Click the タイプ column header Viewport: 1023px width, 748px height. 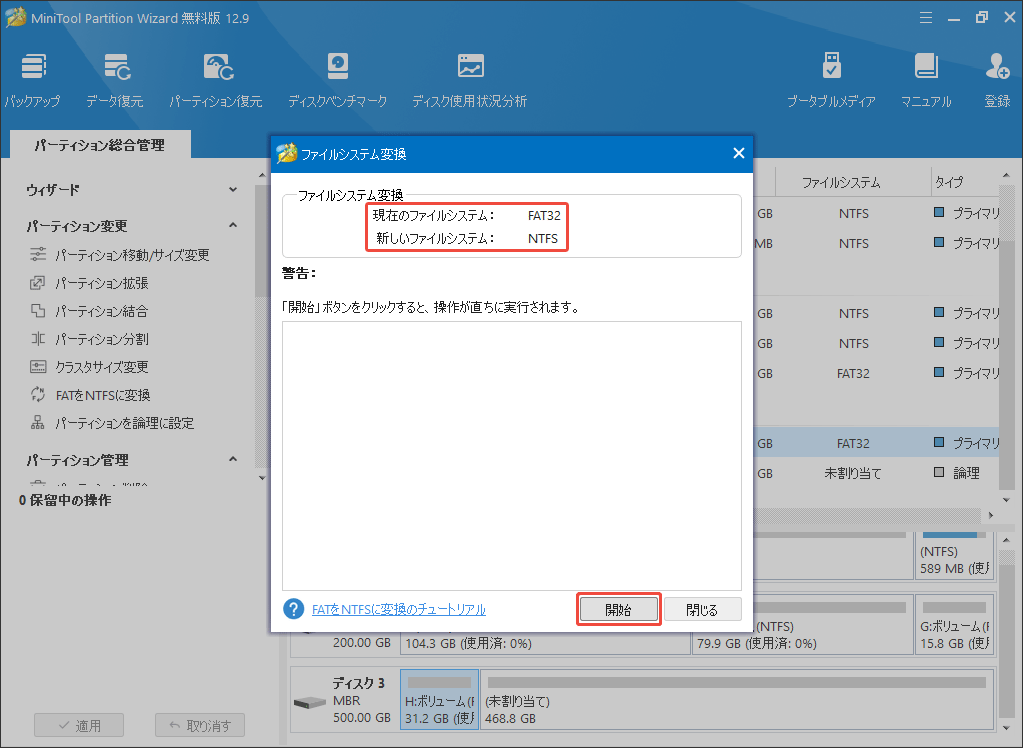[x=965, y=182]
